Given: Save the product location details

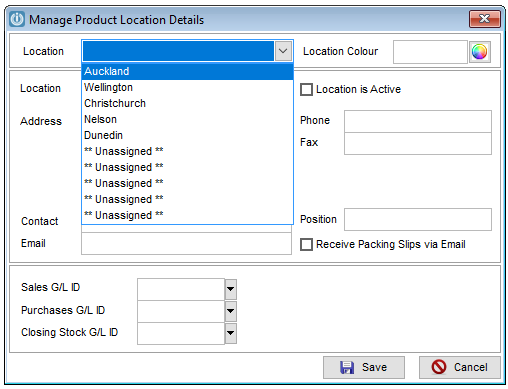Looking at the screenshot, I should tap(364, 367).
